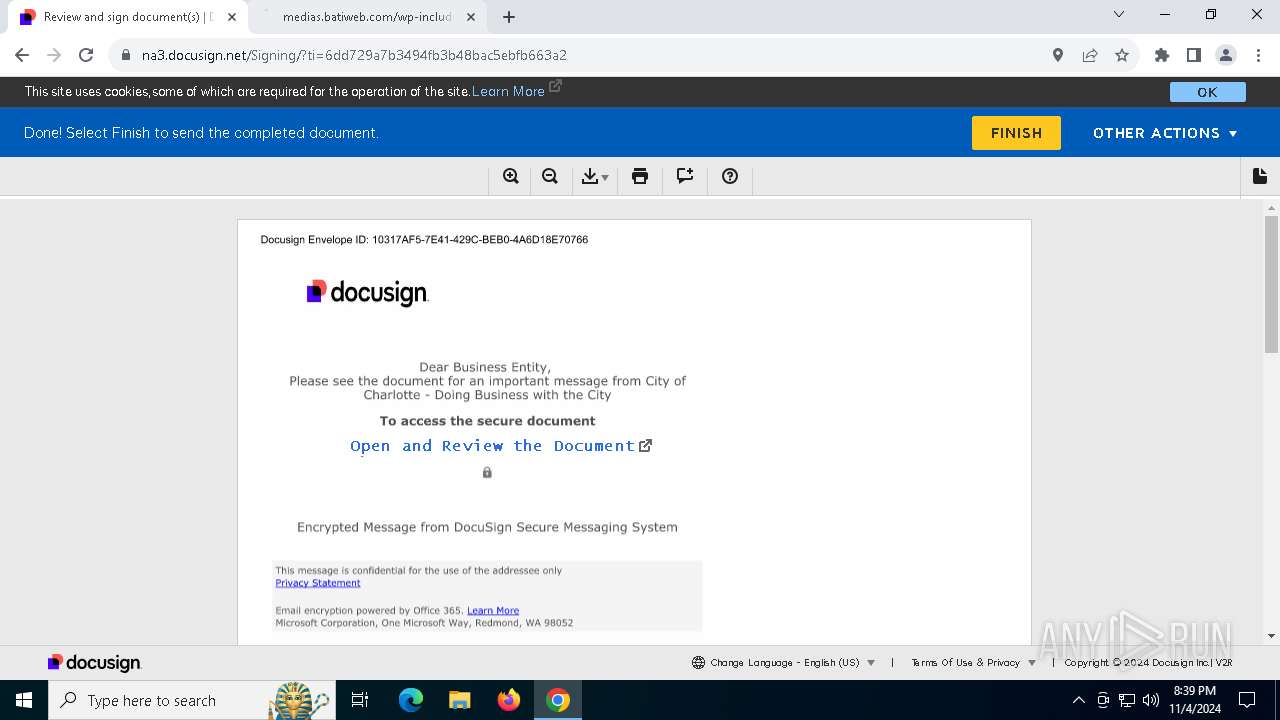Expand the OTHER ACTIONS menu
1280x720 pixels.
[1165, 133]
